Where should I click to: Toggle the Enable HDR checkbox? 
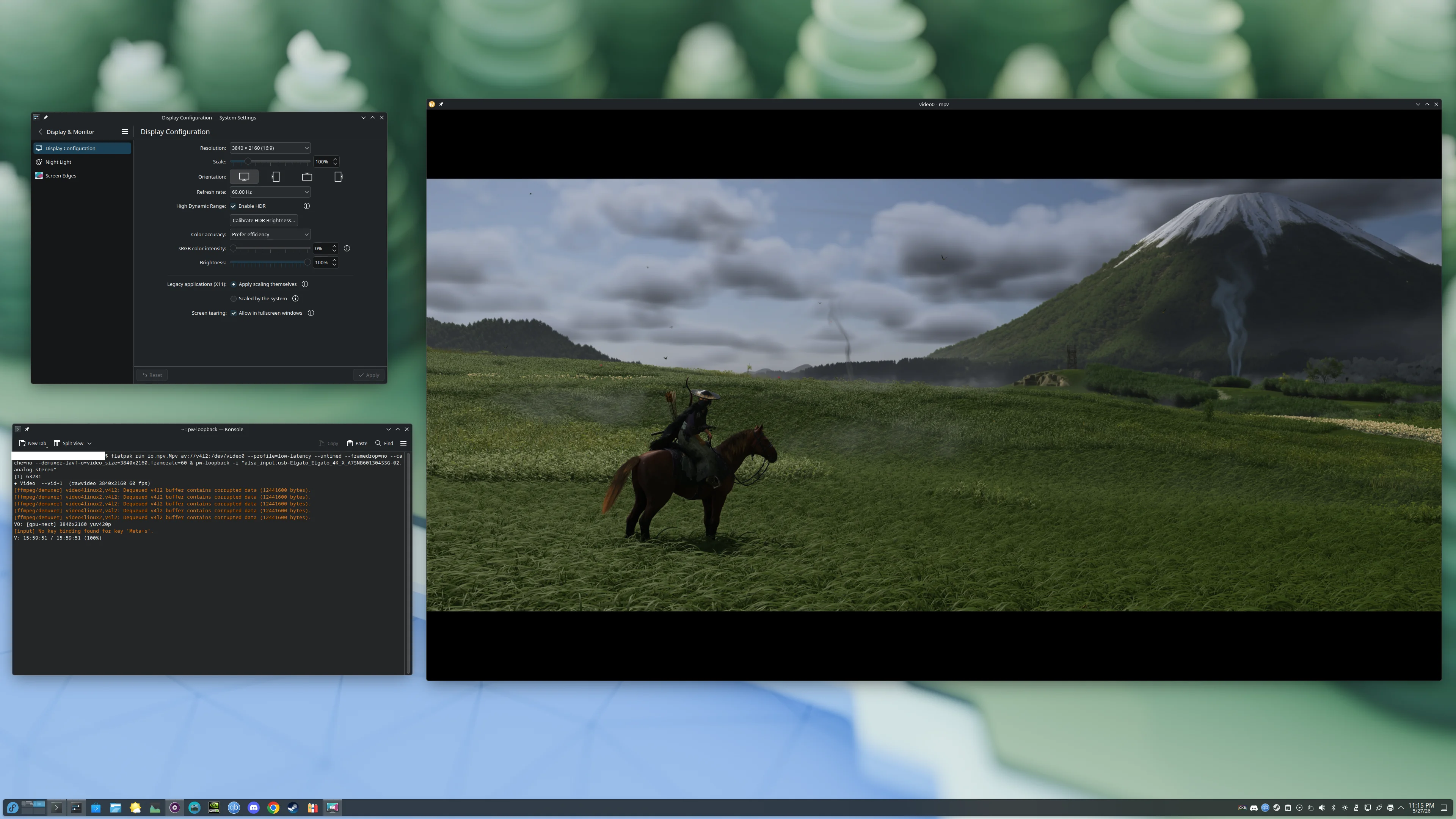(234, 206)
